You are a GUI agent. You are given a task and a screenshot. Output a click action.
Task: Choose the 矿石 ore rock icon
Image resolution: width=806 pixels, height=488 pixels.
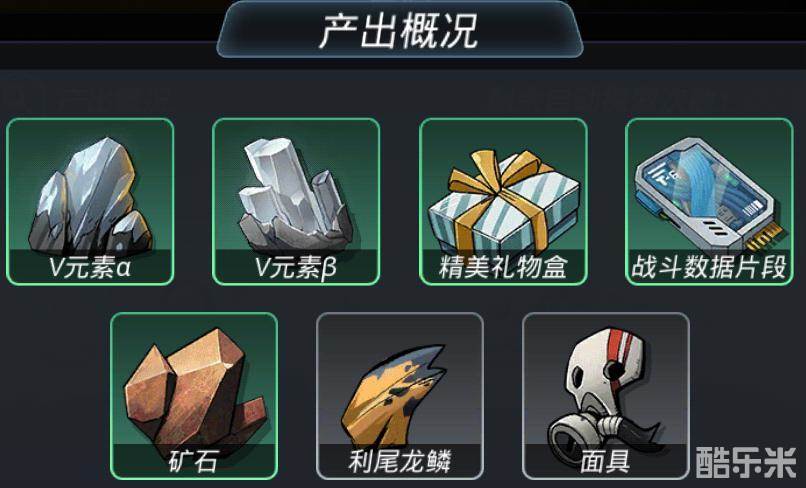[194, 389]
